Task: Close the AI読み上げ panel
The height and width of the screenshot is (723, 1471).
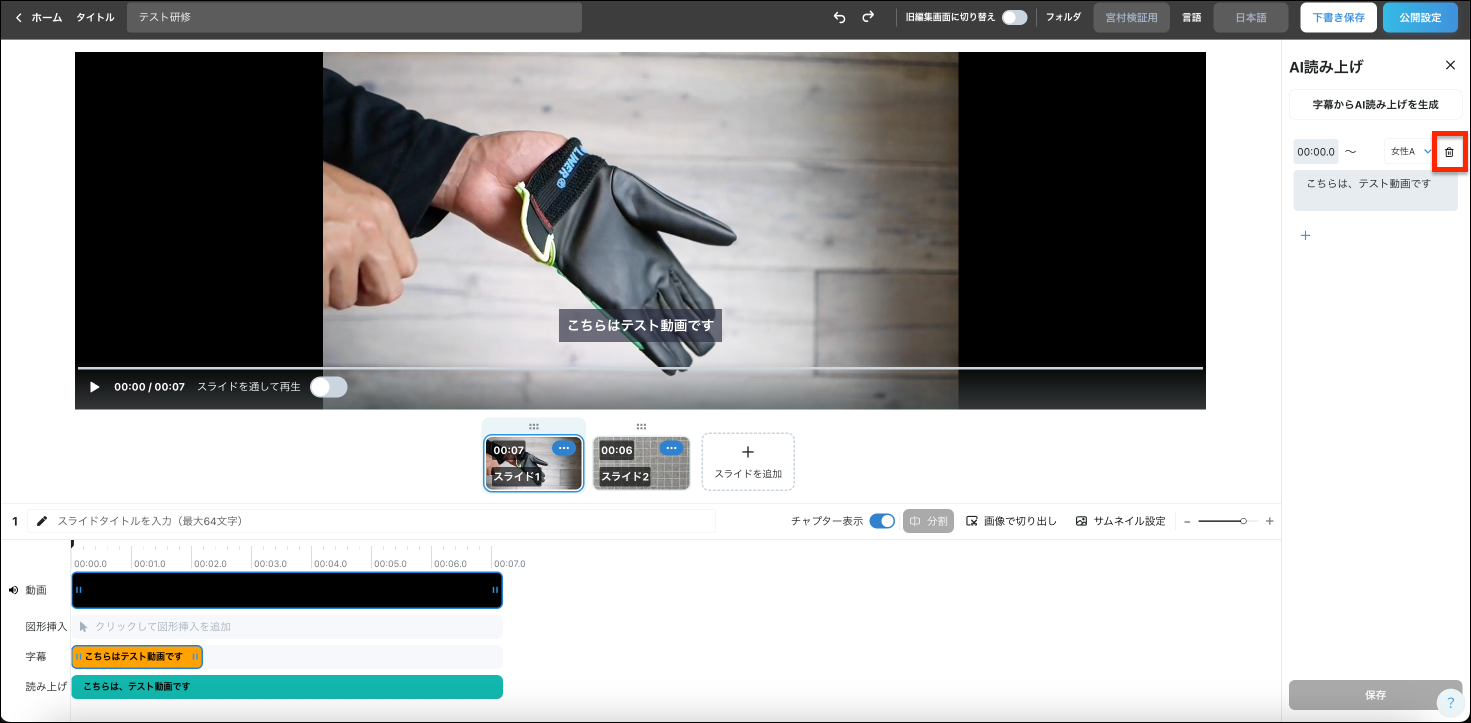Action: click(x=1450, y=65)
